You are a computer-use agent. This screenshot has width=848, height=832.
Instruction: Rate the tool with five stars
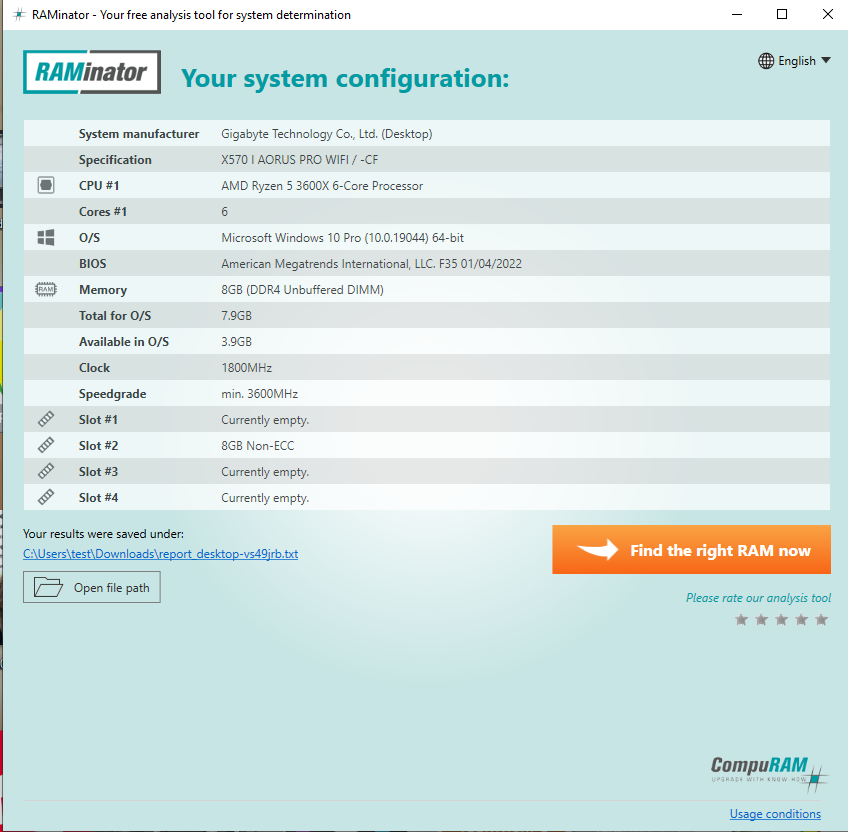[822, 619]
